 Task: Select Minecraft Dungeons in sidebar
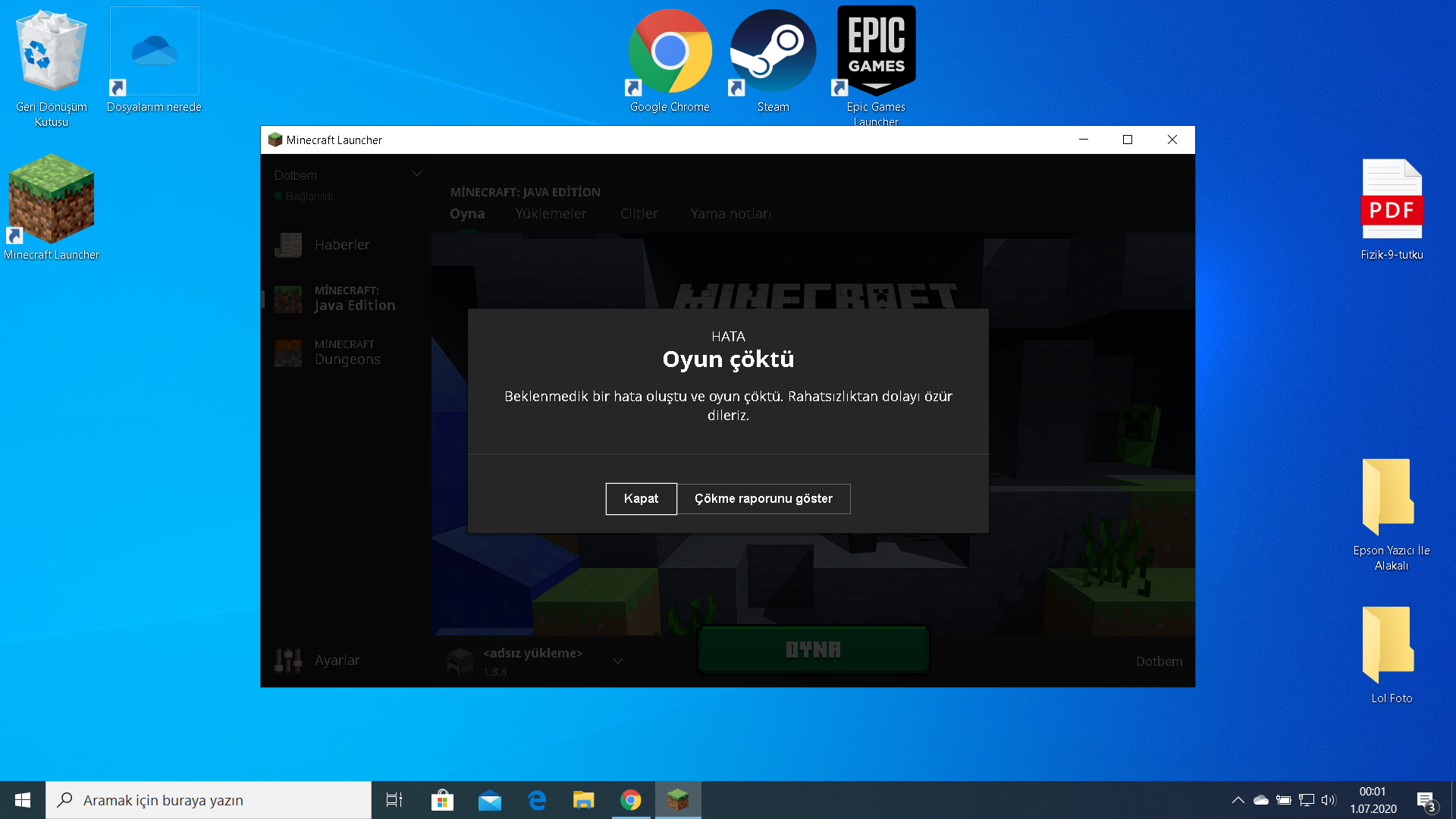click(x=347, y=353)
